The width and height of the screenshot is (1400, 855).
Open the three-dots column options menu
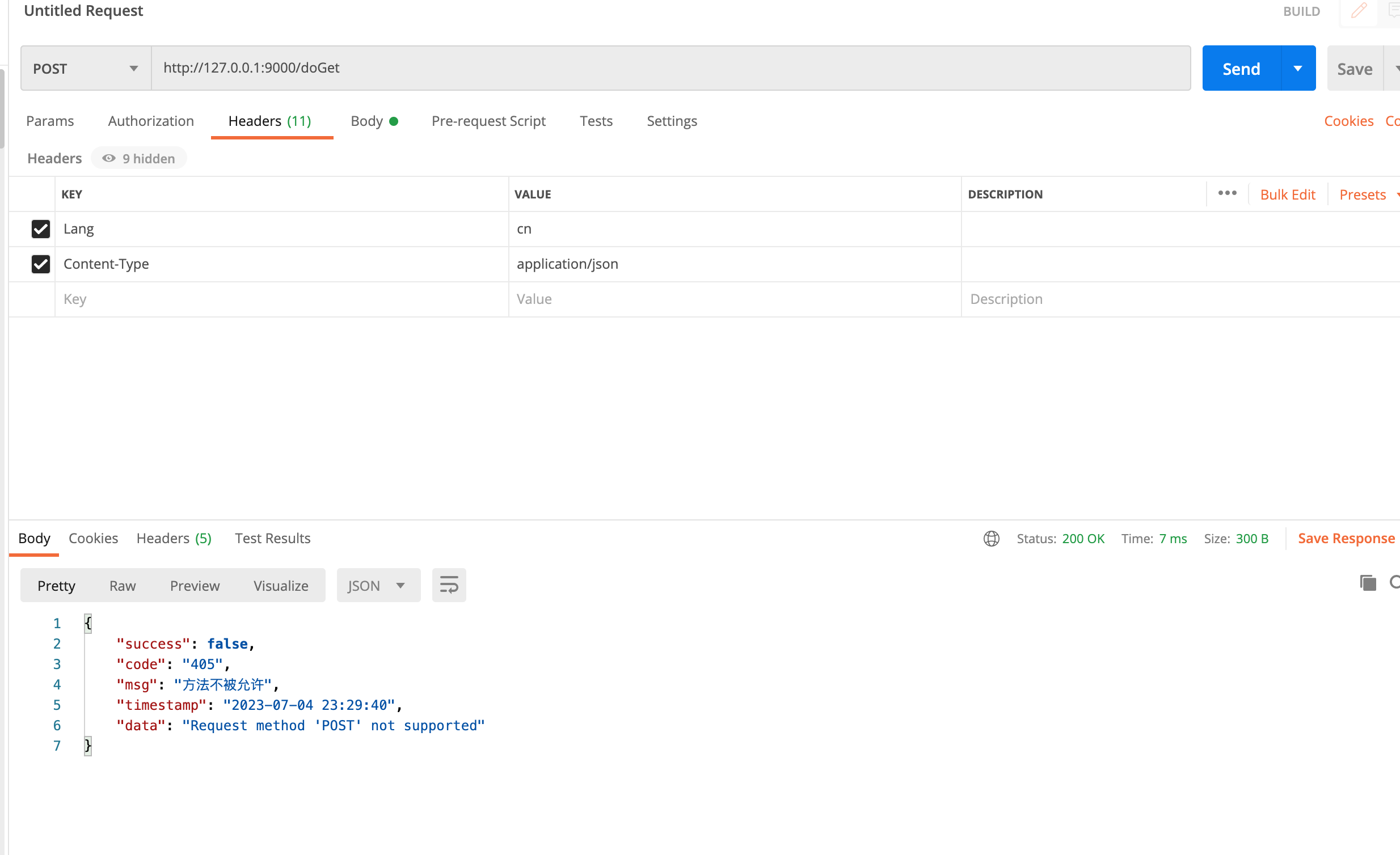point(1228,193)
